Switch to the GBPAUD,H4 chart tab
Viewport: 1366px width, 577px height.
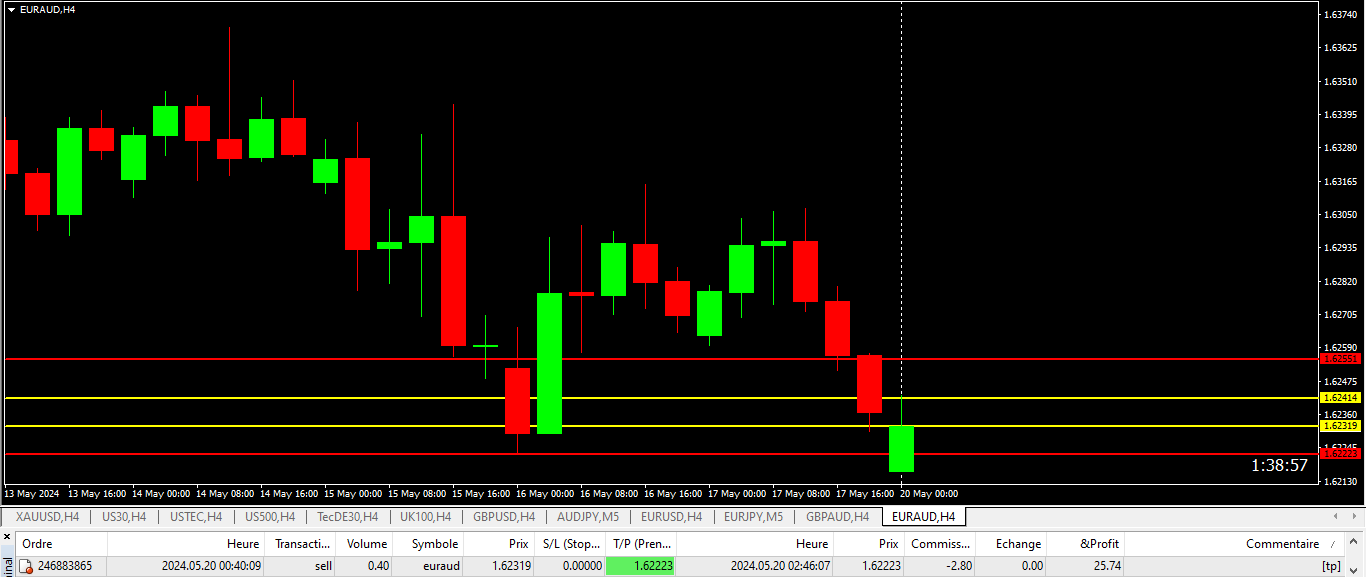(837, 517)
